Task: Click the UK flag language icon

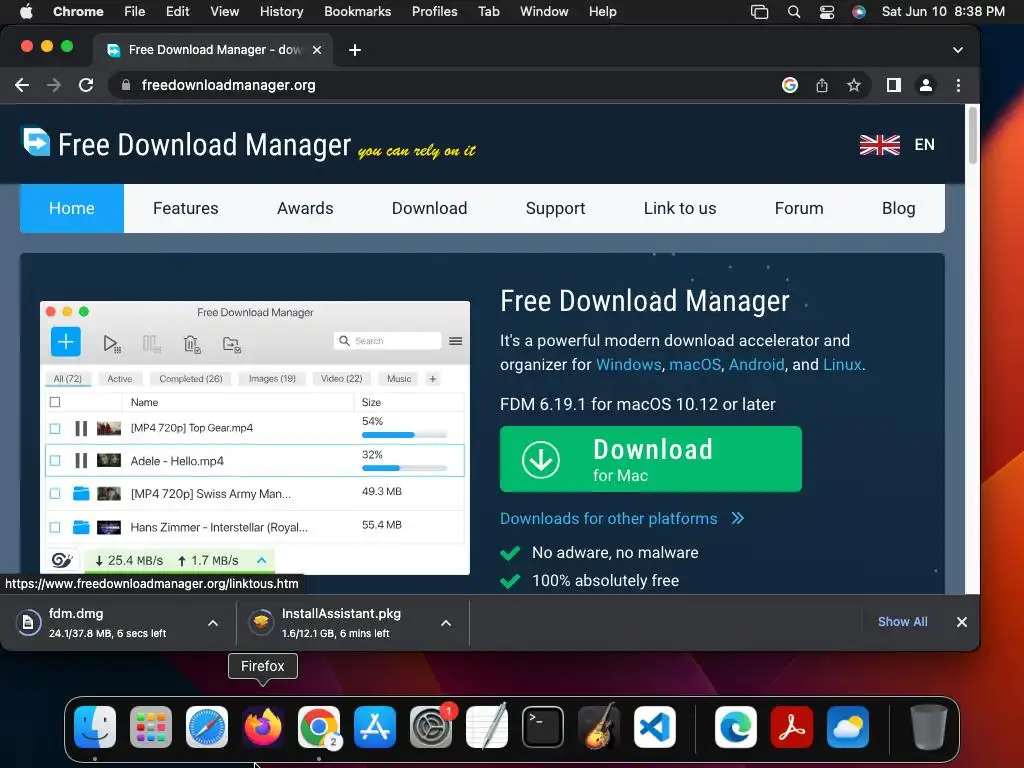Action: [880, 145]
